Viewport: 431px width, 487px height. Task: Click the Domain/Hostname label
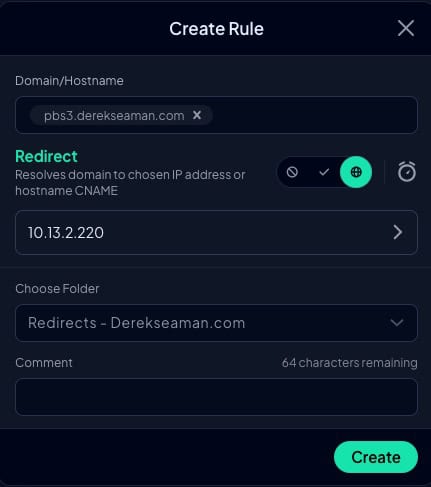coord(69,81)
